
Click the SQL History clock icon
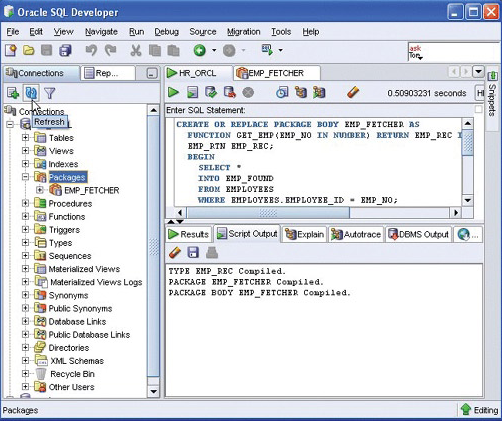tap(282, 92)
